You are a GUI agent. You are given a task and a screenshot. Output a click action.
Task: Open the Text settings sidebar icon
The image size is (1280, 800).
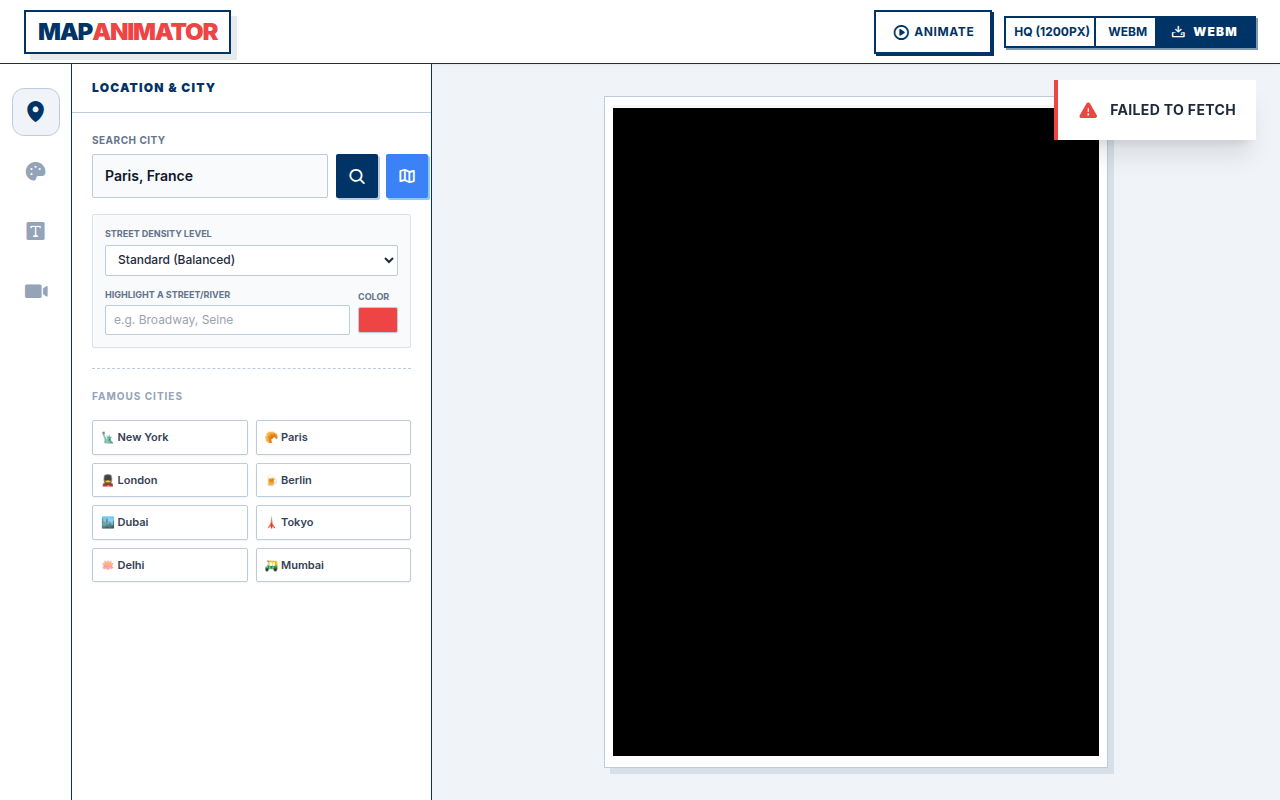click(36, 231)
